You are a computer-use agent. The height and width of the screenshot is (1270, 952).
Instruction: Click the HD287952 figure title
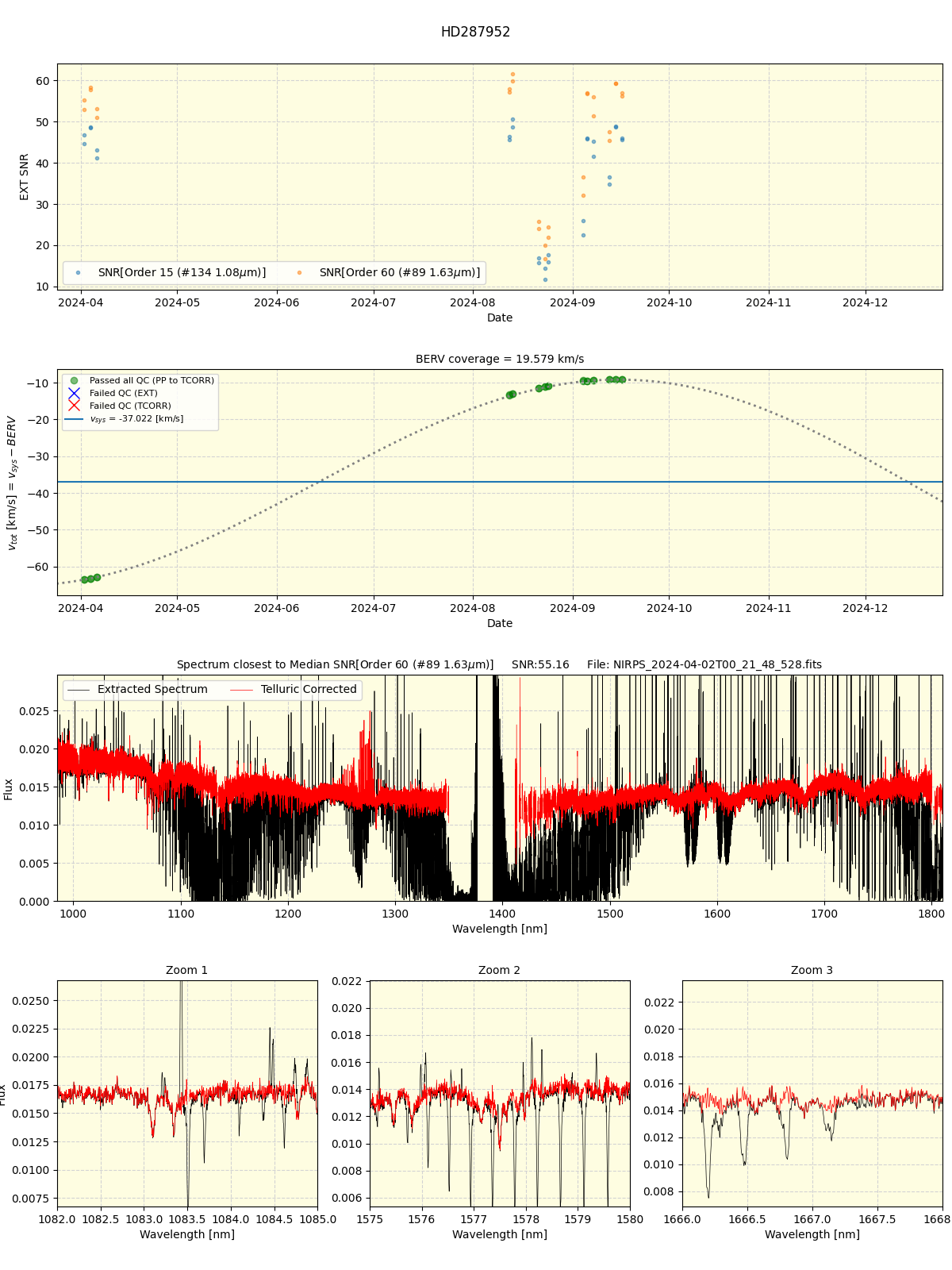tap(475, 32)
